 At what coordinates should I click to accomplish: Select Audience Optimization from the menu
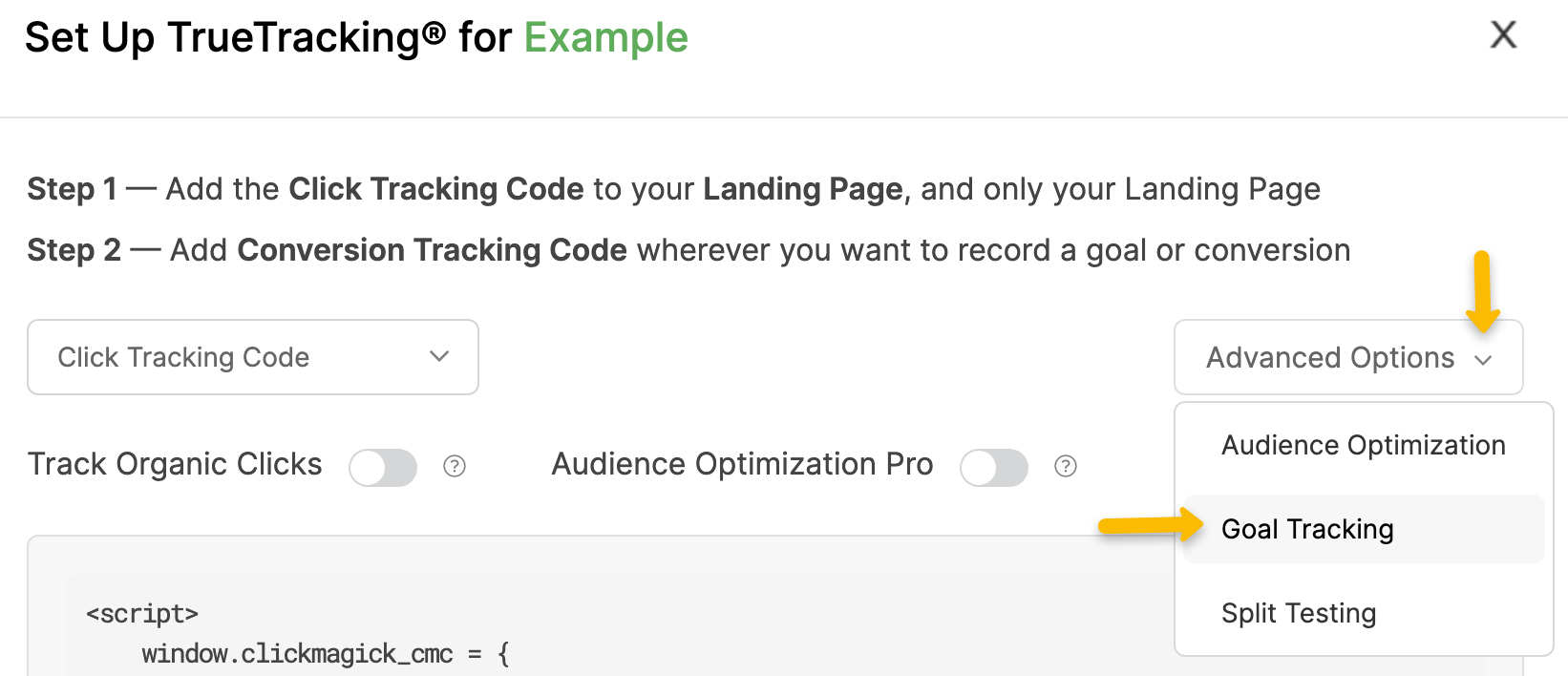pos(1363,445)
